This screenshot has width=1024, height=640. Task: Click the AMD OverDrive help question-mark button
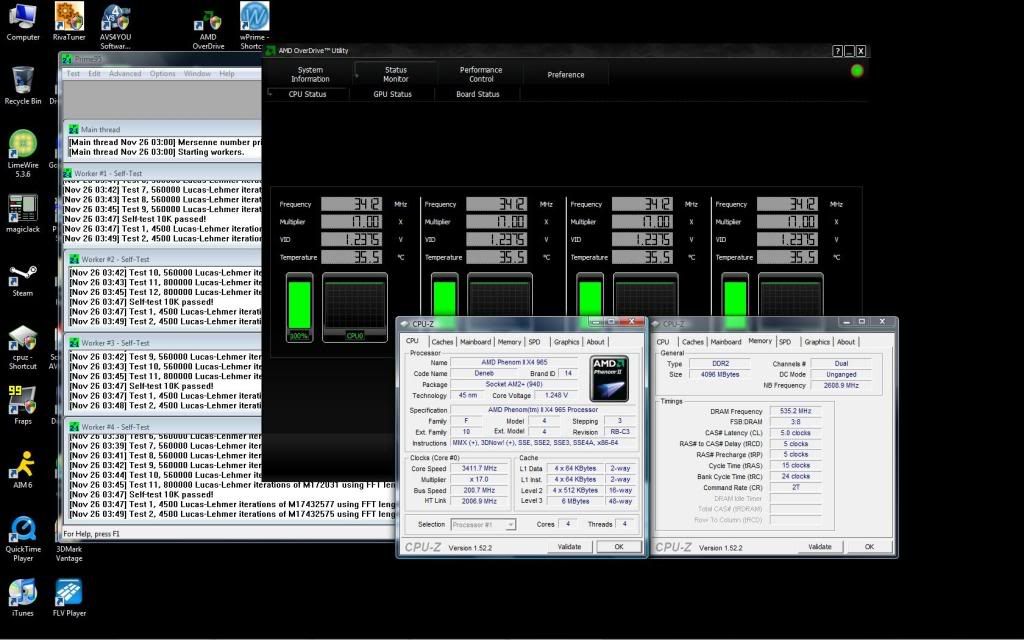(x=837, y=51)
